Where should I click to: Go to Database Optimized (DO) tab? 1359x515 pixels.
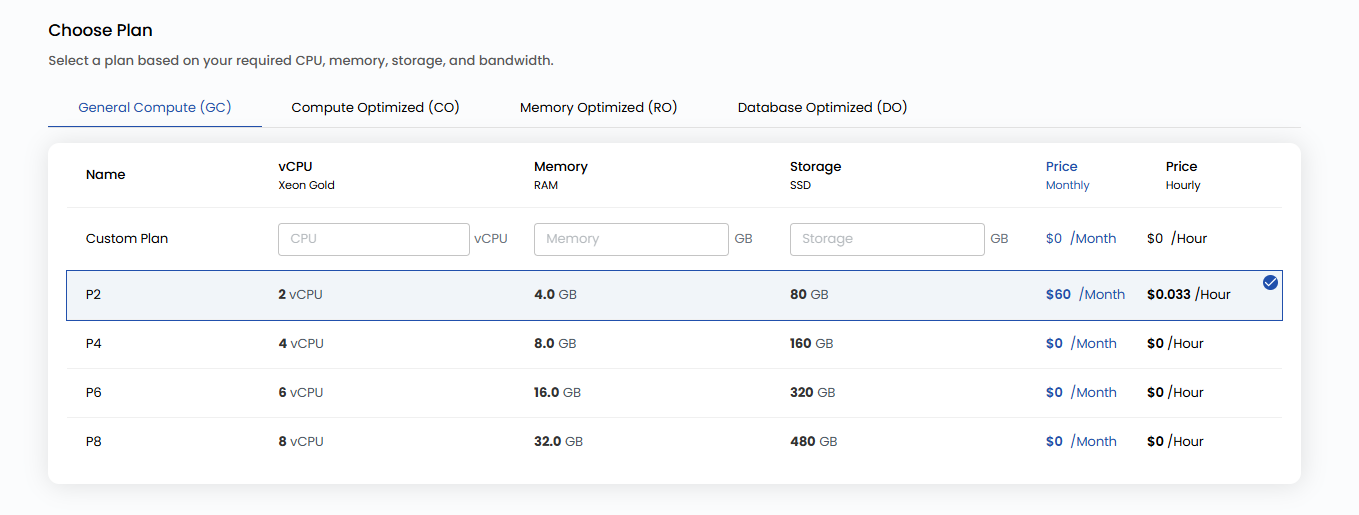[822, 107]
